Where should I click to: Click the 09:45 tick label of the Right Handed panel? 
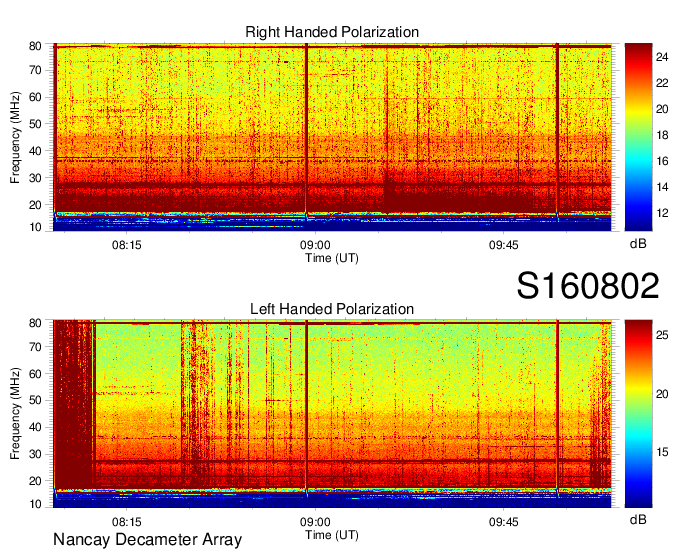503,245
